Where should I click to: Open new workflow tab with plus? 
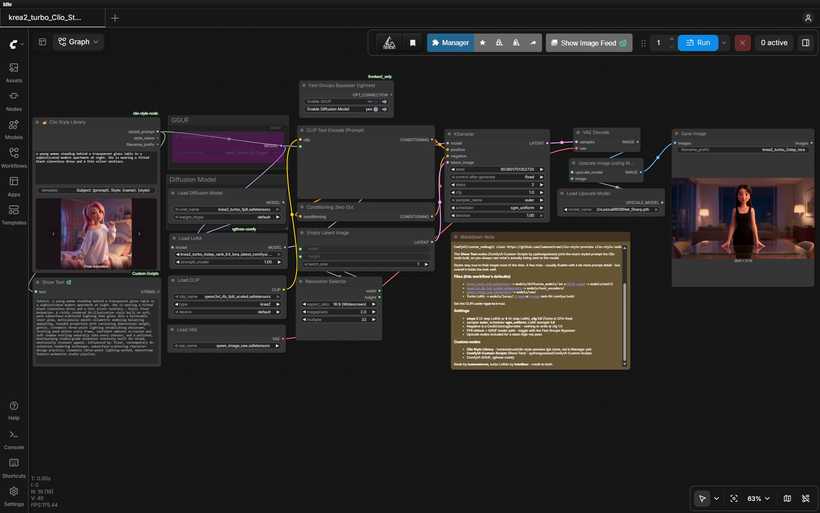coord(115,18)
